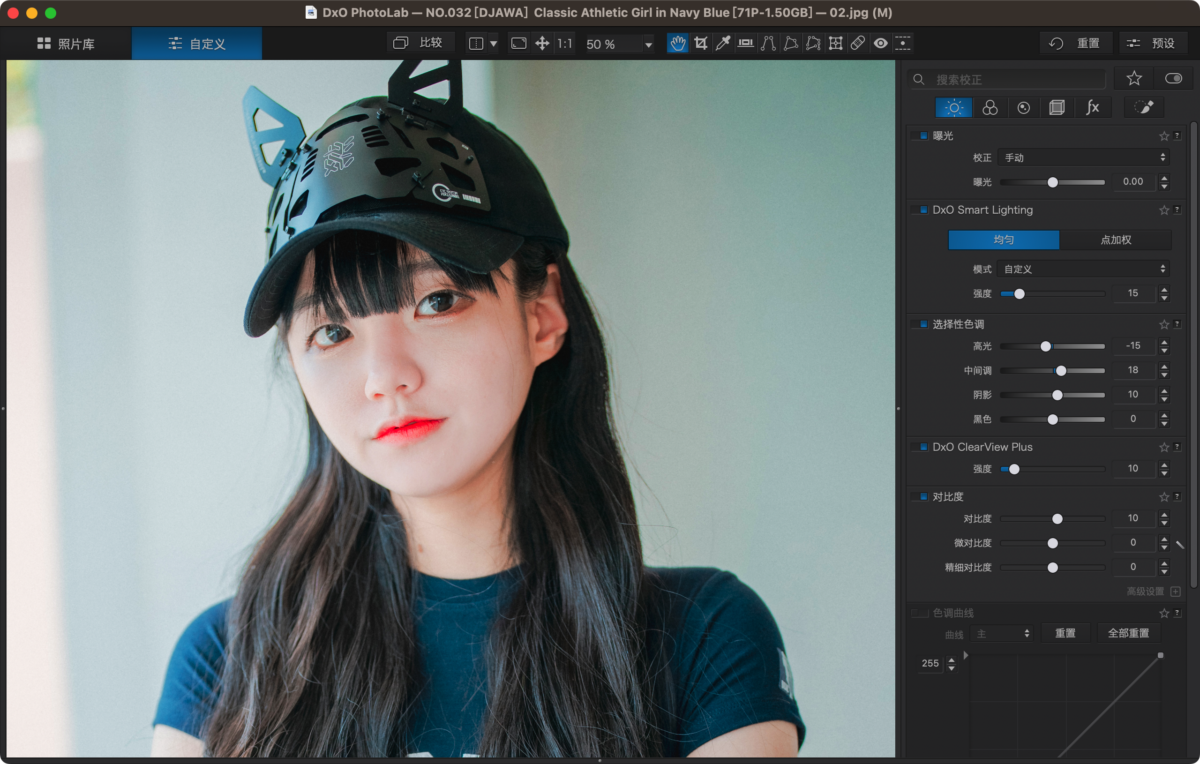Open the miniature effect tool
The height and width of the screenshot is (764, 1200).
coord(903,43)
